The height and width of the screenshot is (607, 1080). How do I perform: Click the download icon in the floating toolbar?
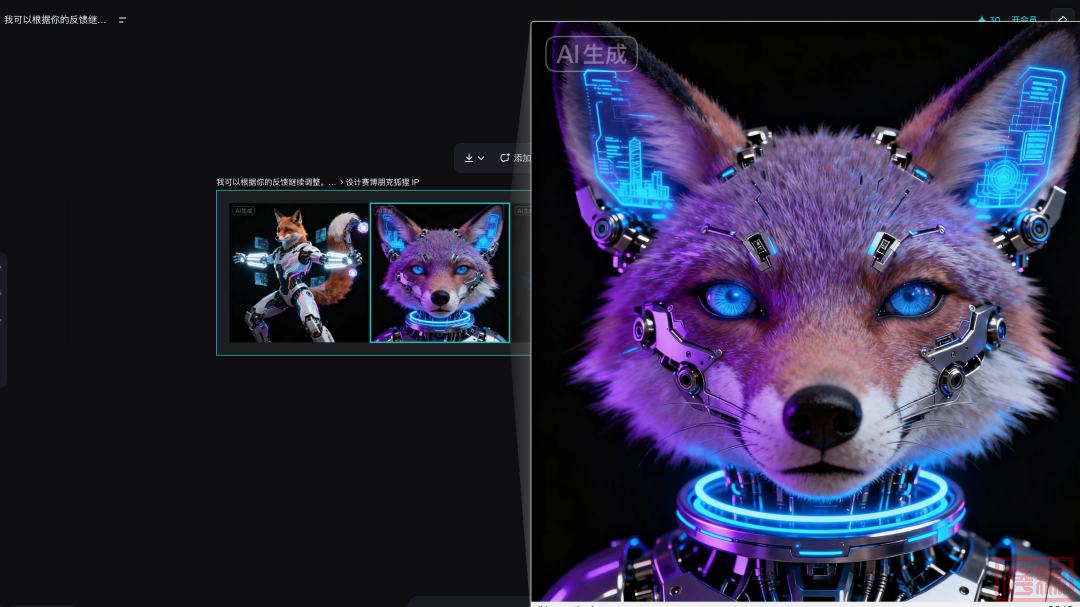pyautogui.click(x=469, y=158)
